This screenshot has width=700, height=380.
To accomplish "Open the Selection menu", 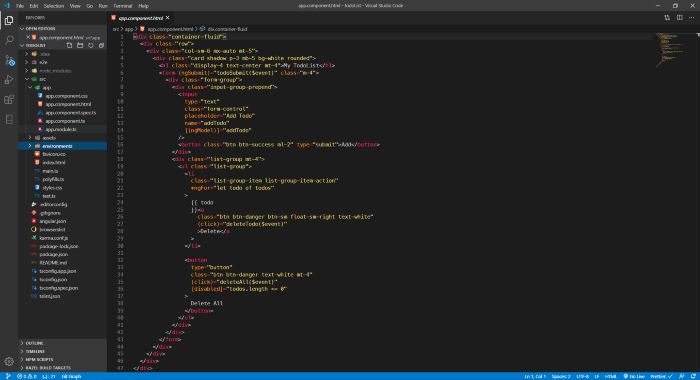I will click(54, 6).
